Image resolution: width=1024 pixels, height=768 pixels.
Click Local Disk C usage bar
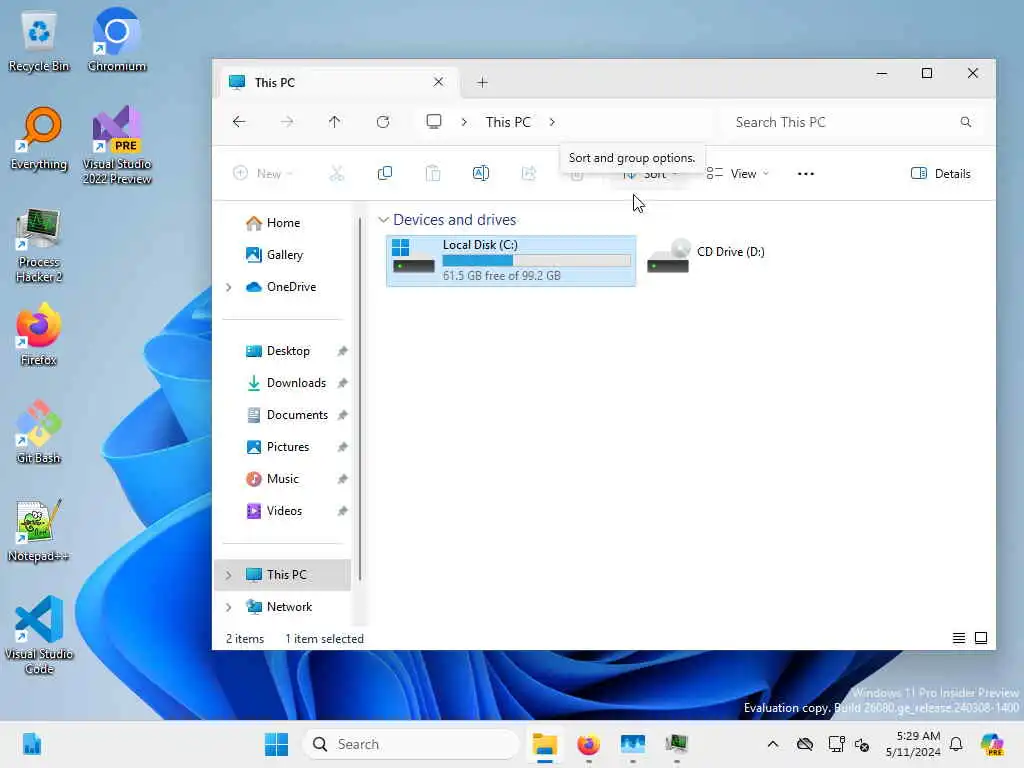coord(536,261)
